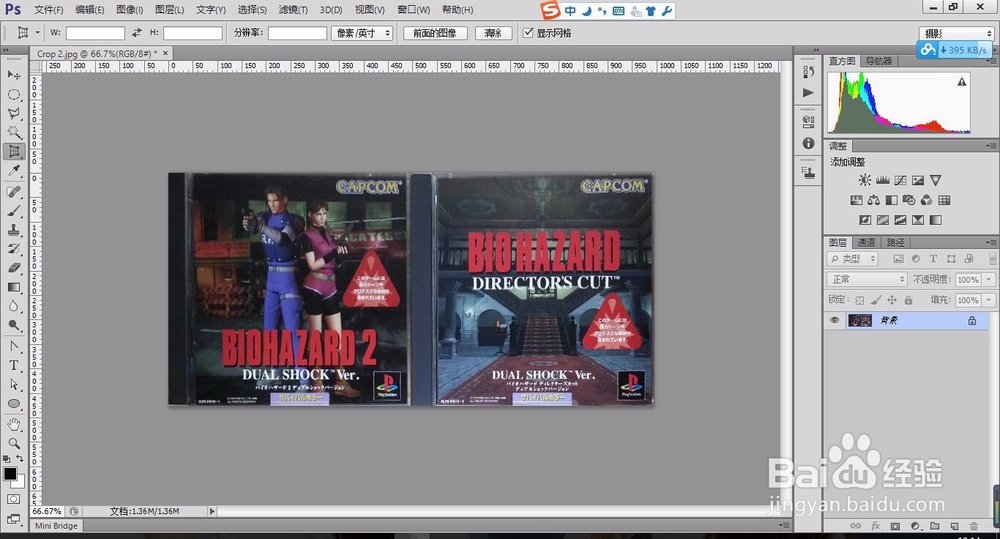
Task: Switch to the 路径 tab
Action: 895,242
